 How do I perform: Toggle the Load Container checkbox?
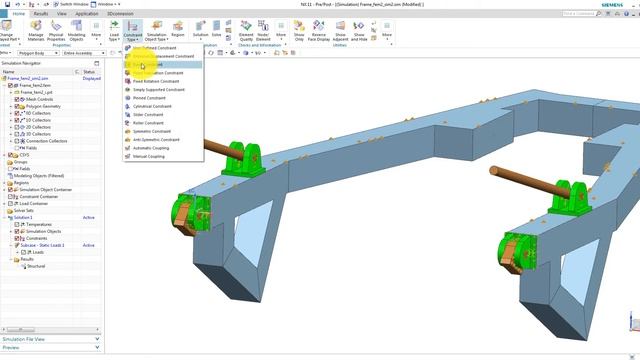[11, 203]
